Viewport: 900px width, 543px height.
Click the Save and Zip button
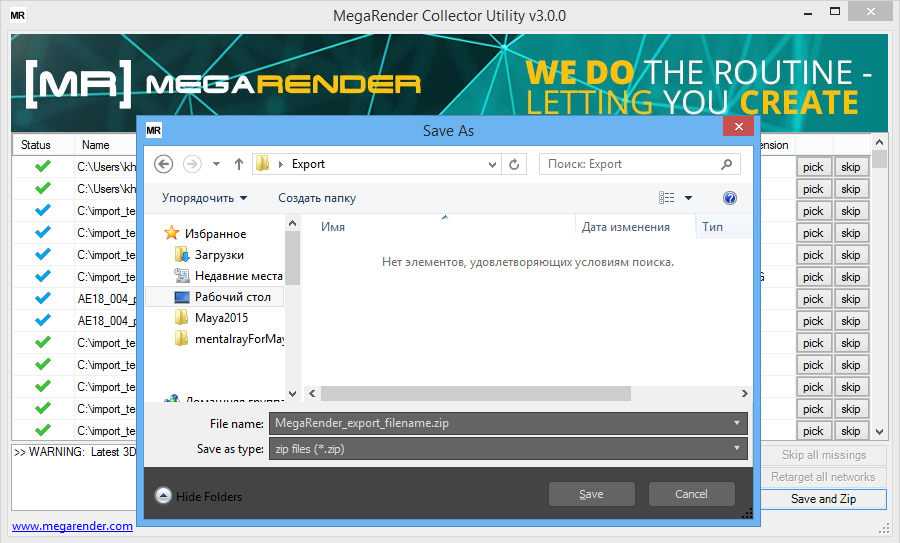[824, 499]
